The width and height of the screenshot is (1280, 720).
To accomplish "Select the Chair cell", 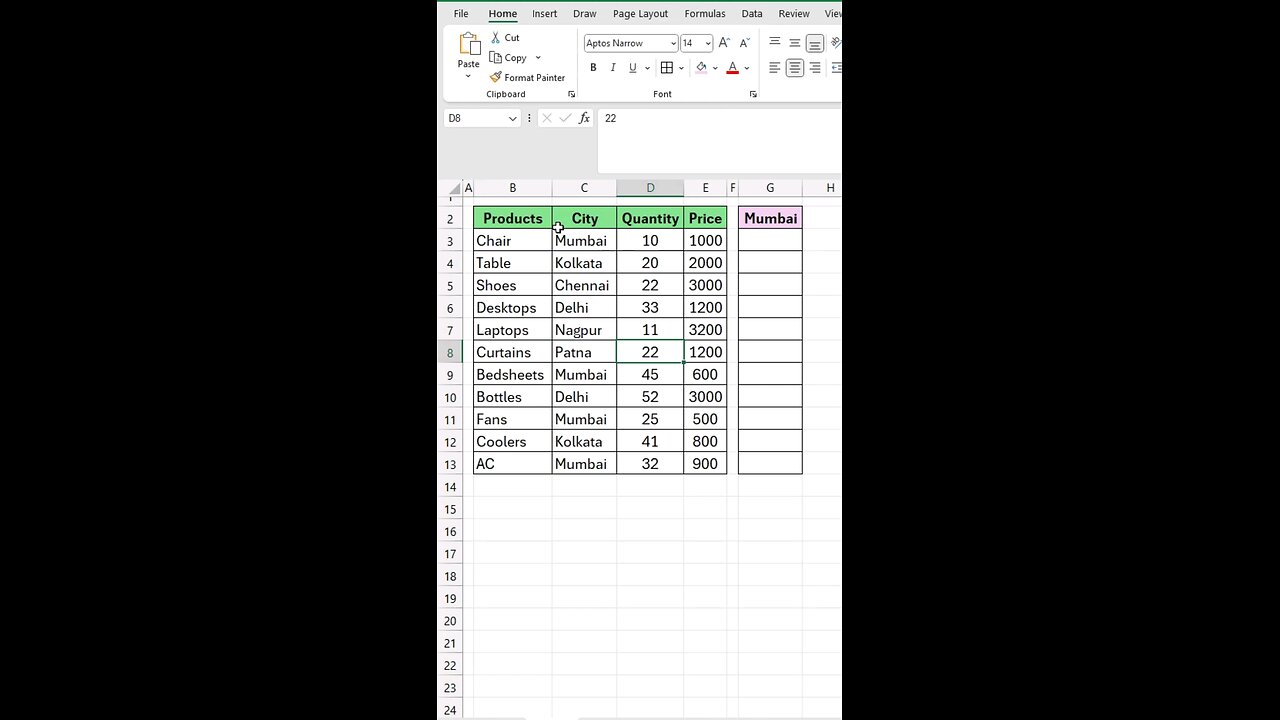I will coord(513,241).
